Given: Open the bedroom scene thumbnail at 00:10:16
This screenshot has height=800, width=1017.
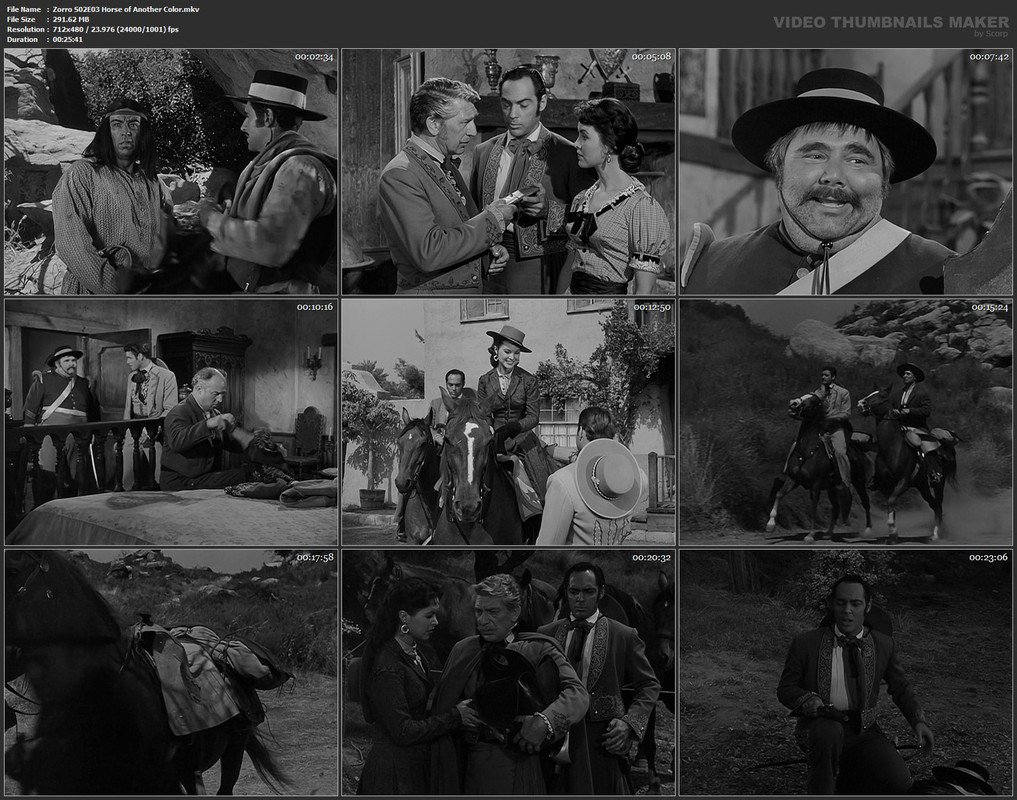Looking at the screenshot, I should (171, 422).
